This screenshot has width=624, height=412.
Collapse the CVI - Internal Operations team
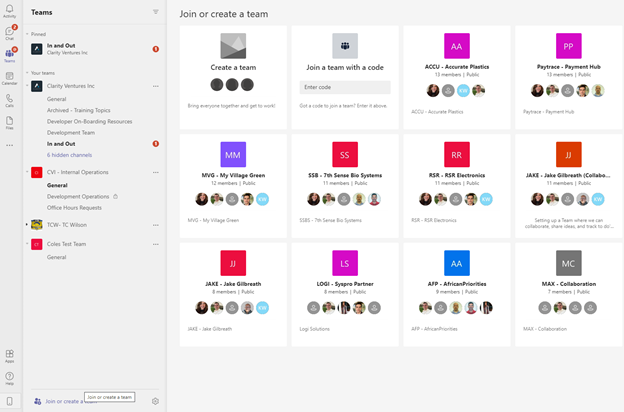[27, 172]
